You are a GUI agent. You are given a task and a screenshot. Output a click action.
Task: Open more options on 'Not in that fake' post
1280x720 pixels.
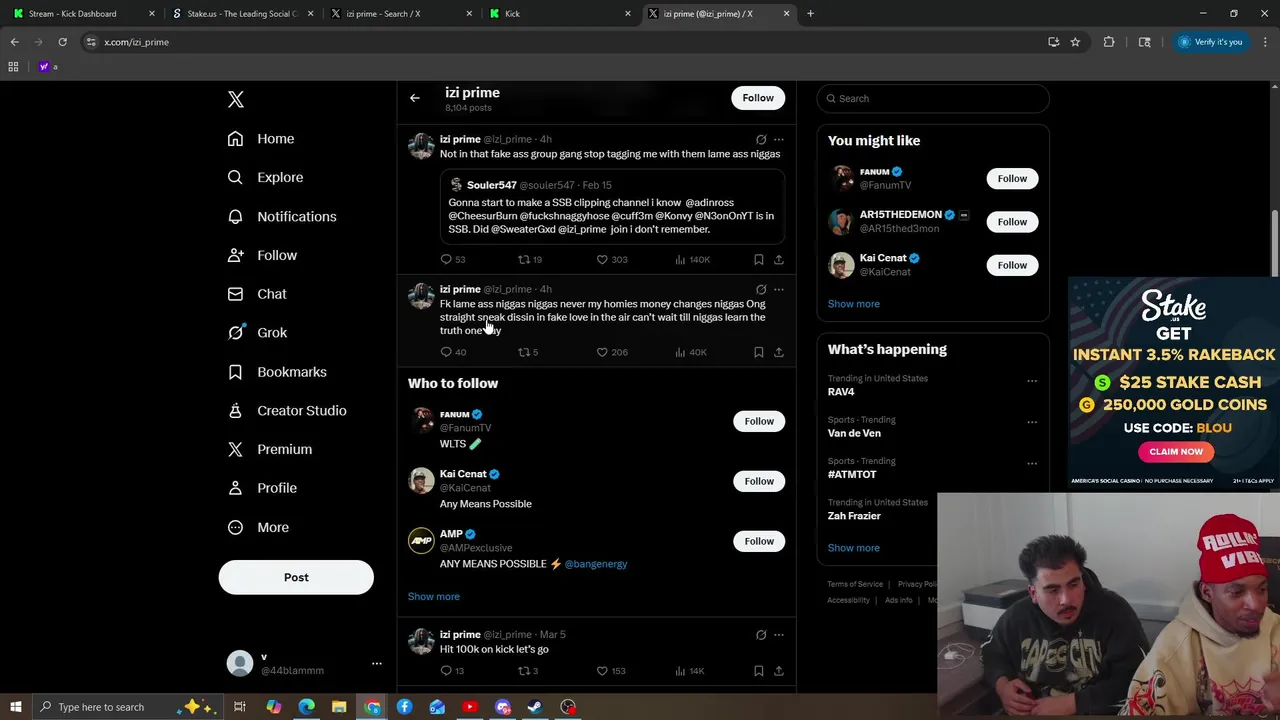click(779, 139)
